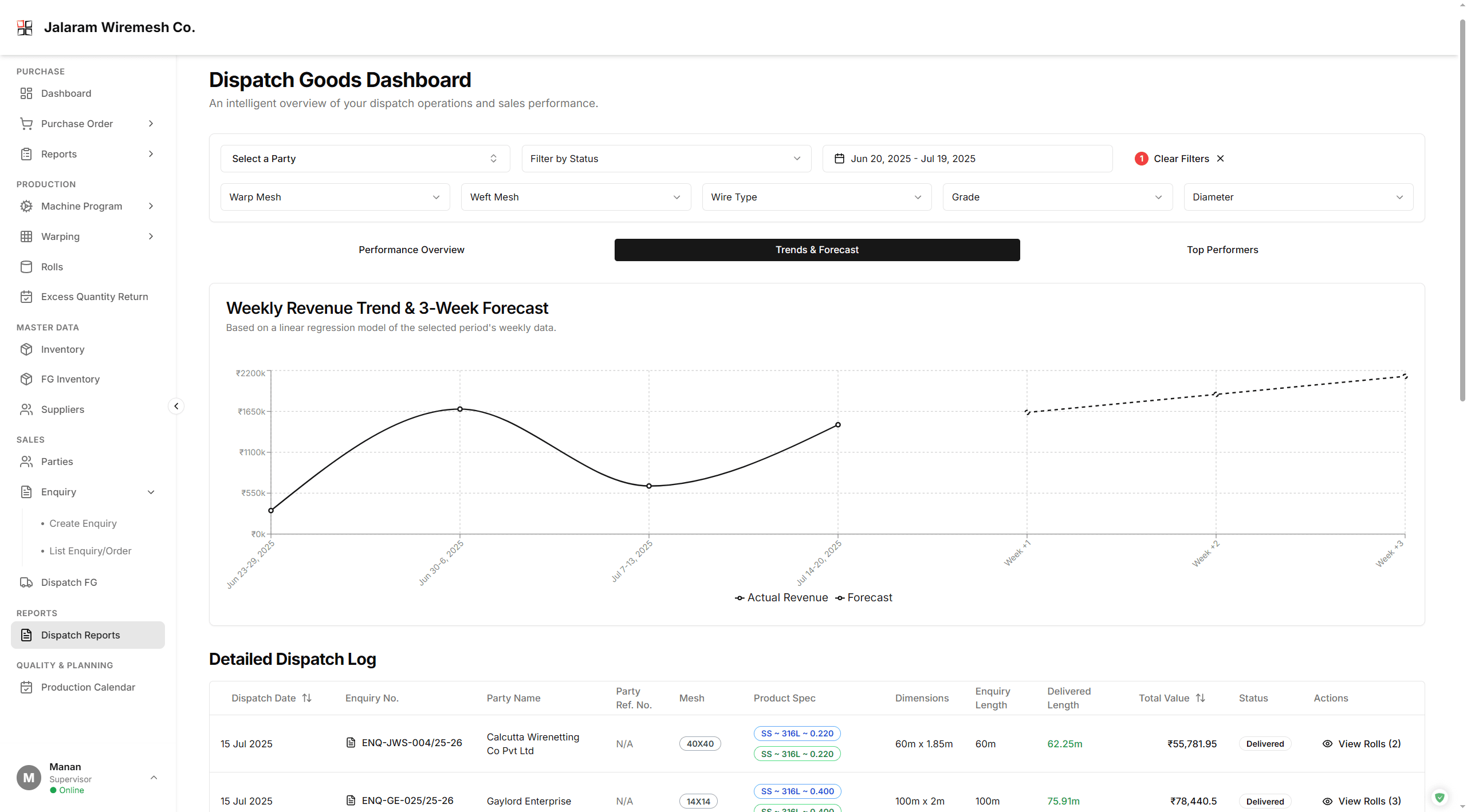Click the Dispatch FG truck icon

click(x=26, y=582)
